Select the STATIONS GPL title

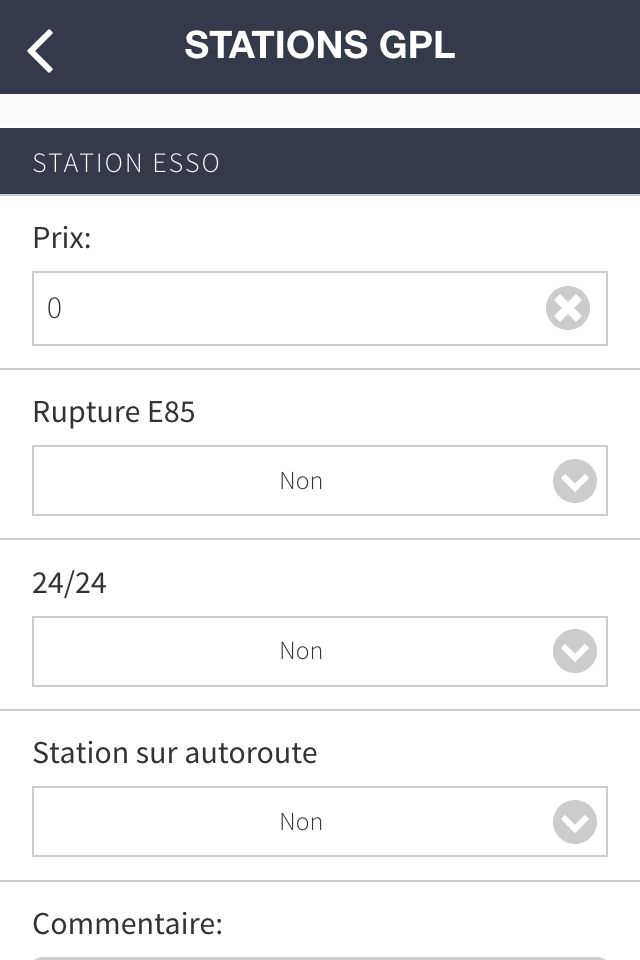(x=320, y=45)
